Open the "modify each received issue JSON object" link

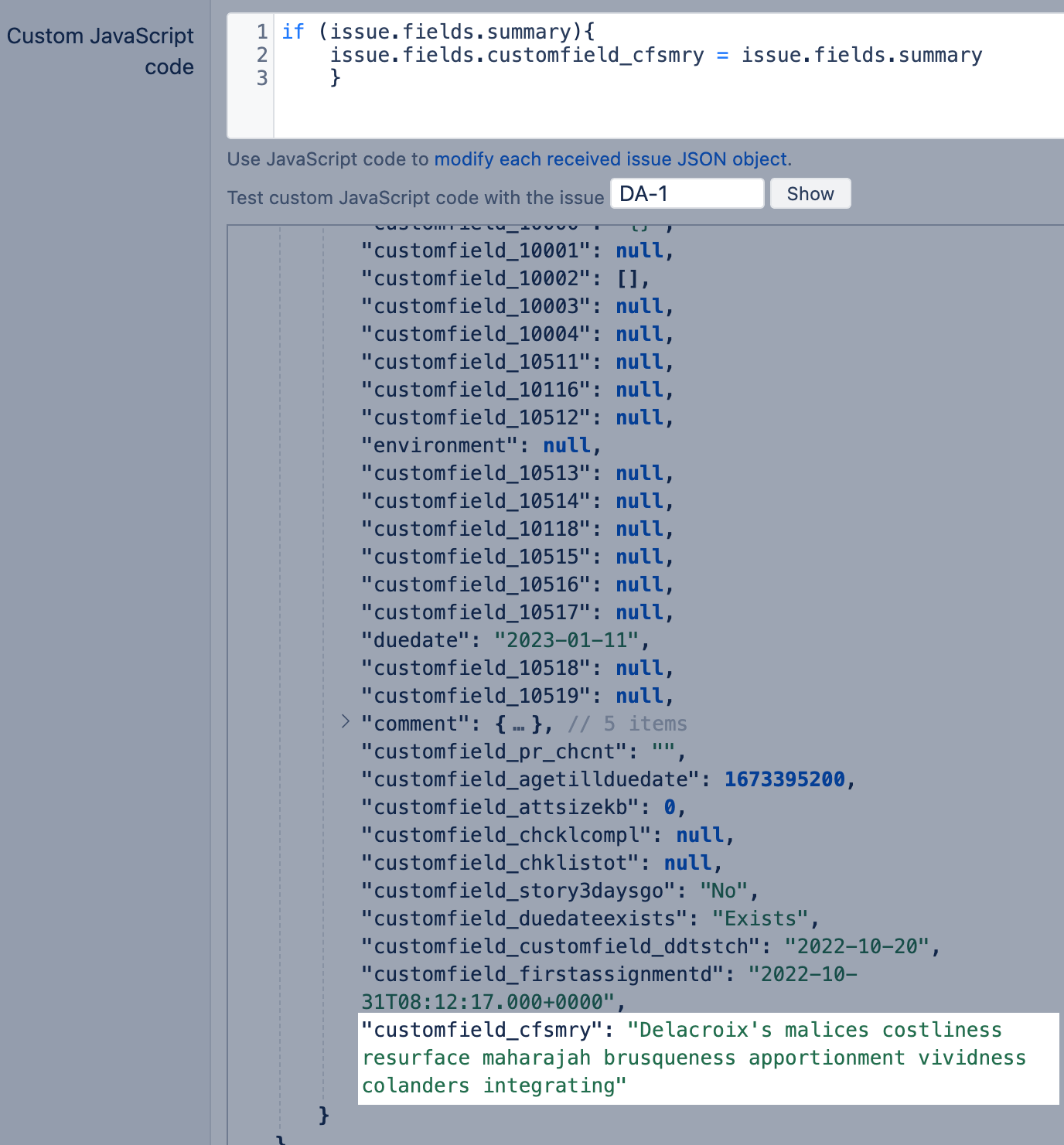(x=612, y=159)
